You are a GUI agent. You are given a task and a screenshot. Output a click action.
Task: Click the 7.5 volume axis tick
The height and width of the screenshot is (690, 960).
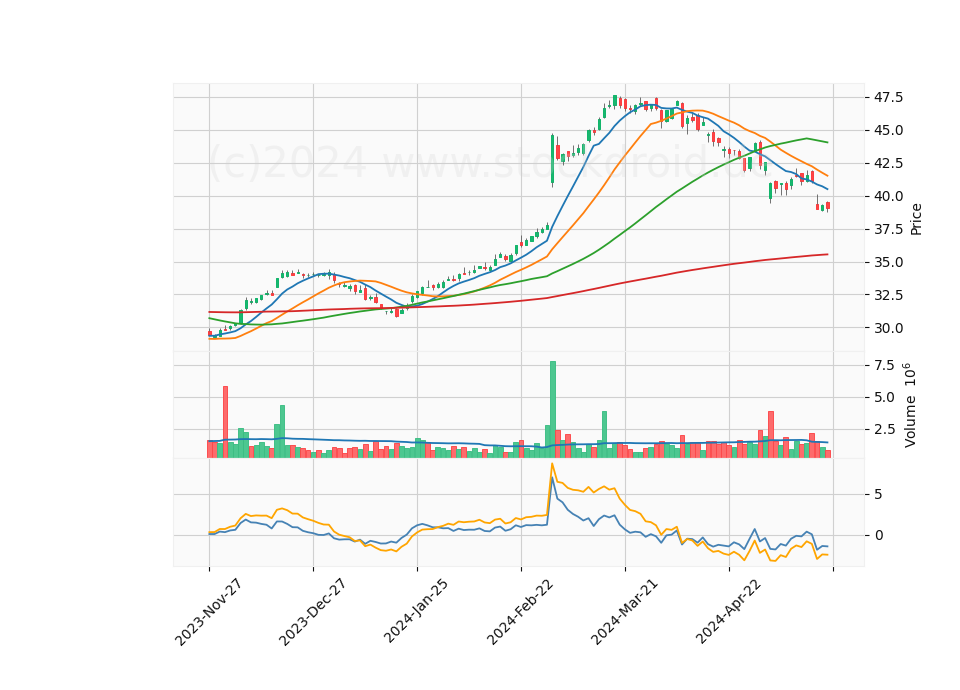[x=884, y=366]
